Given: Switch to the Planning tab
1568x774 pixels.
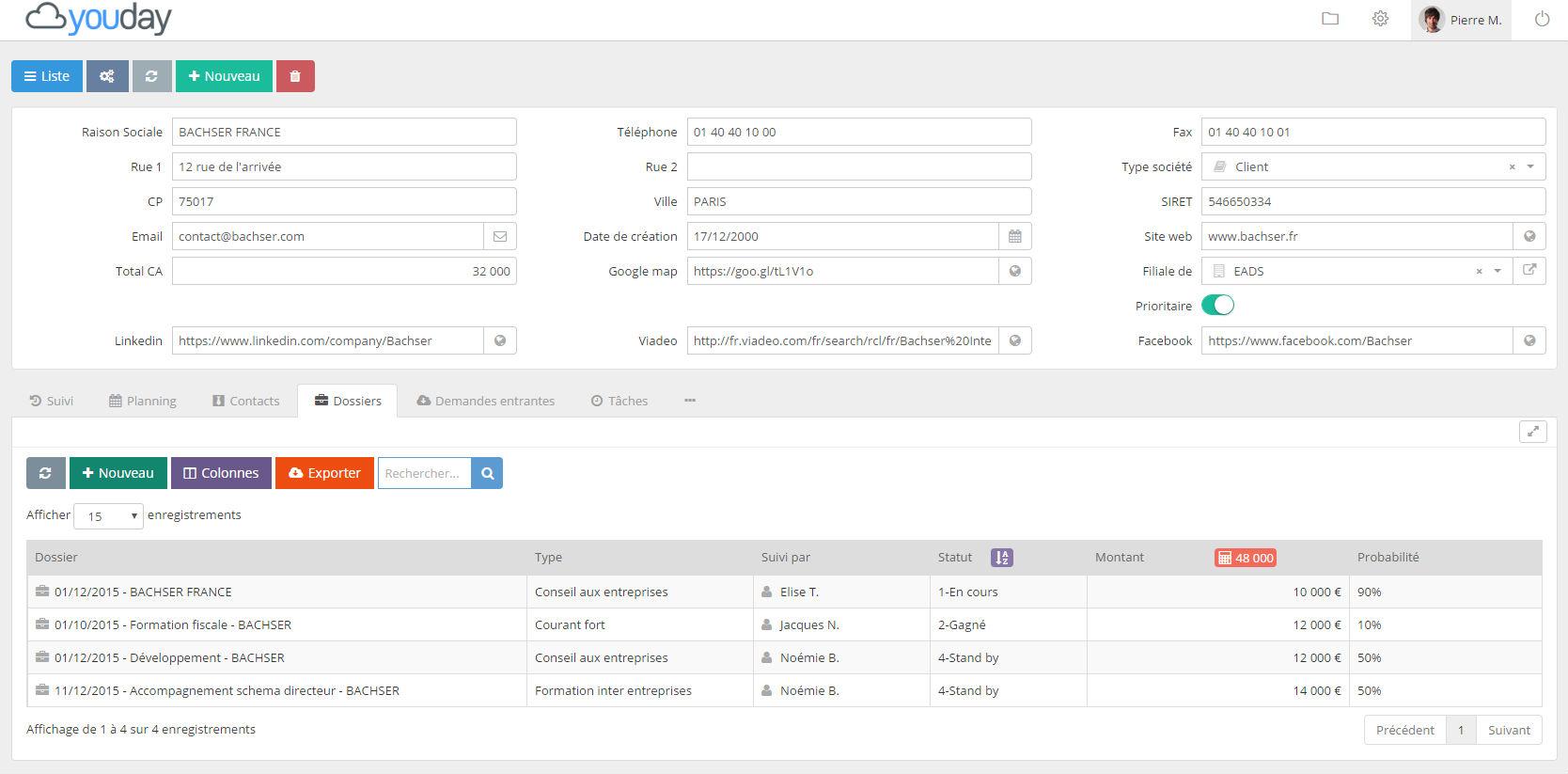Looking at the screenshot, I should click(x=143, y=401).
